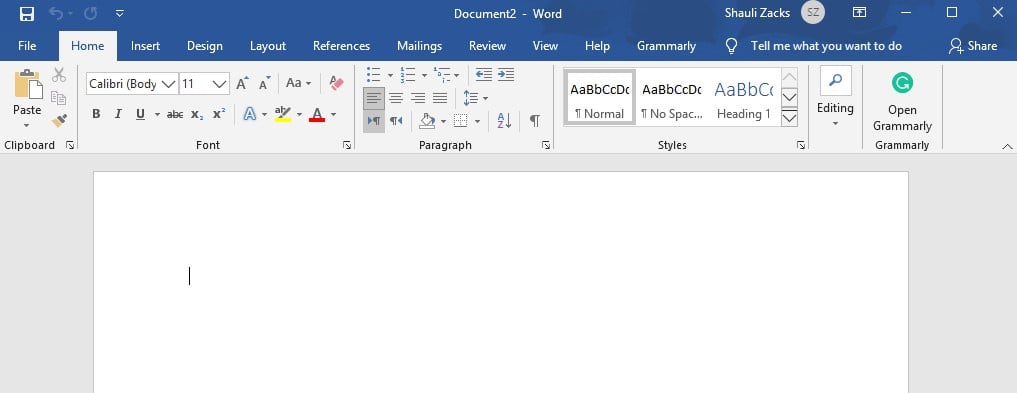The width and height of the screenshot is (1017, 393).
Task: Open Customize Quick Access Toolbar arrow
Action: tap(119, 14)
